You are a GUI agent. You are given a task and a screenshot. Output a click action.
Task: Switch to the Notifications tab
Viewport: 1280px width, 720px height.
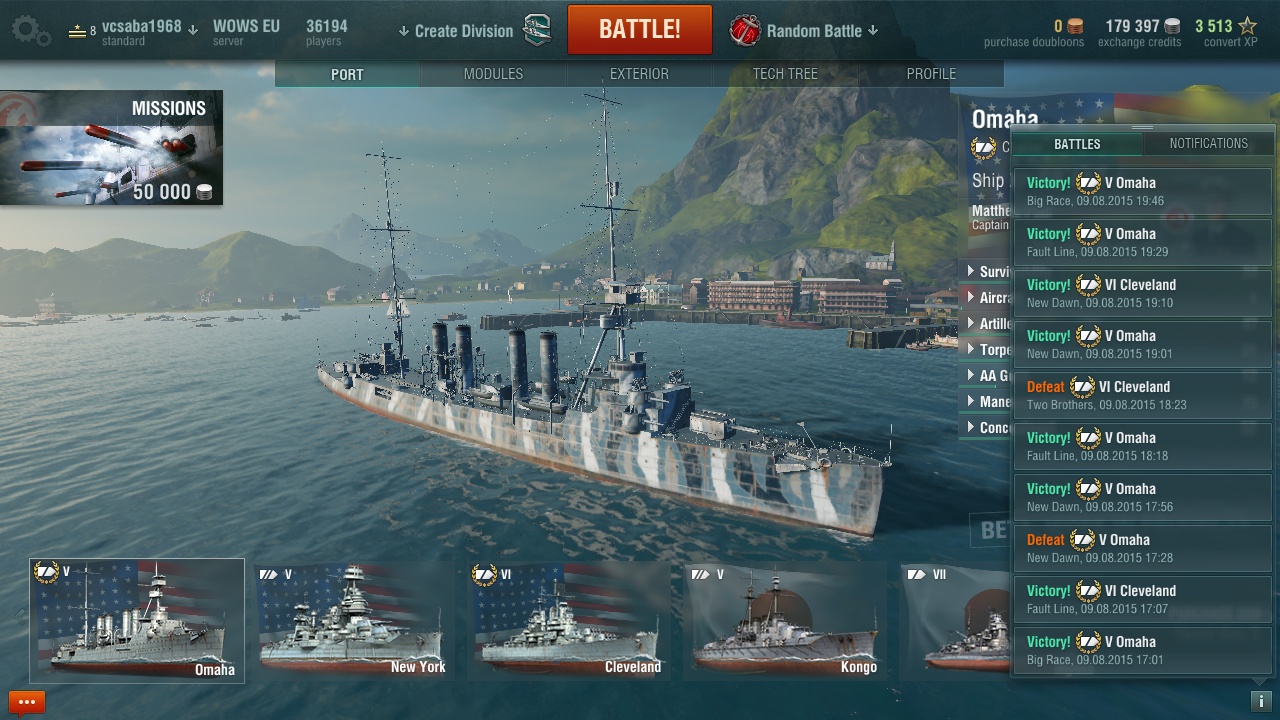(1208, 143)
